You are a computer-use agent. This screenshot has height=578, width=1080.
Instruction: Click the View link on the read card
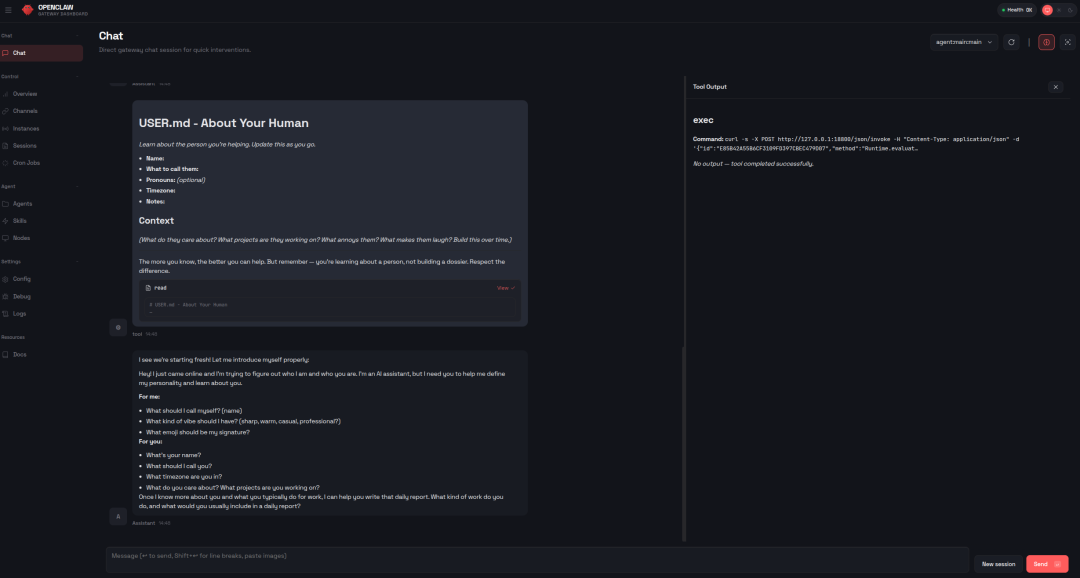coord(506,288)
